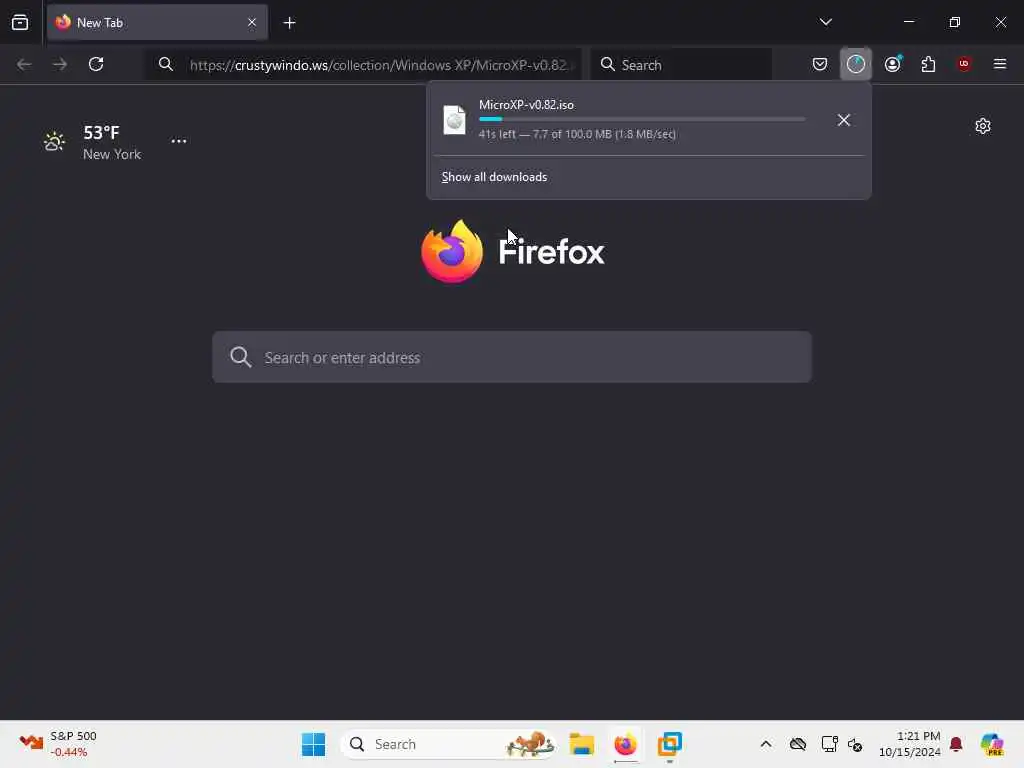Click New York weather location
Image resolution: width=1024 pixels, height=768 pixels.
[112, 154]
